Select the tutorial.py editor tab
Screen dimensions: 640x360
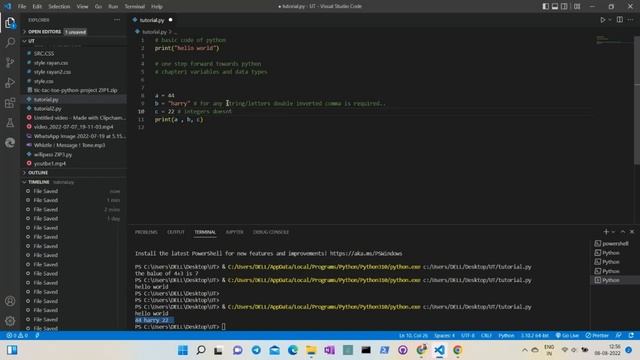(x=152, y=20)
